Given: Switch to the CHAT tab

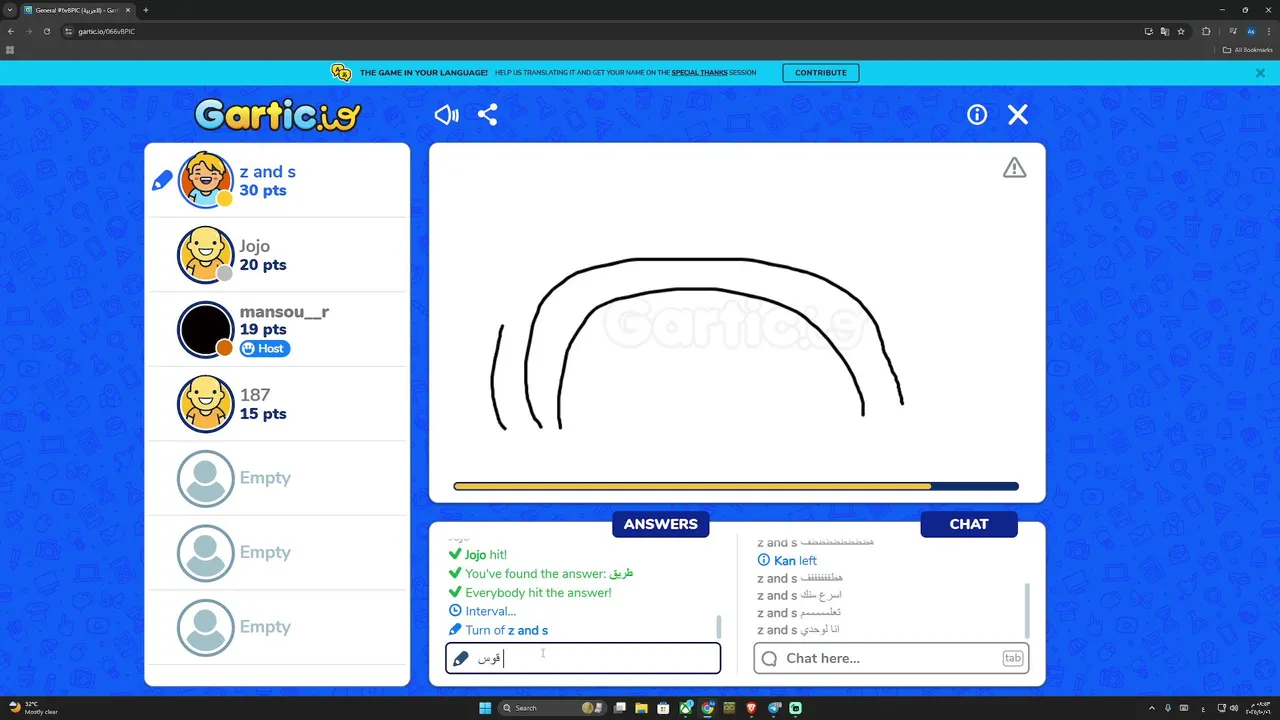Looking at the screenshot, I should click(x=969, y=524).
